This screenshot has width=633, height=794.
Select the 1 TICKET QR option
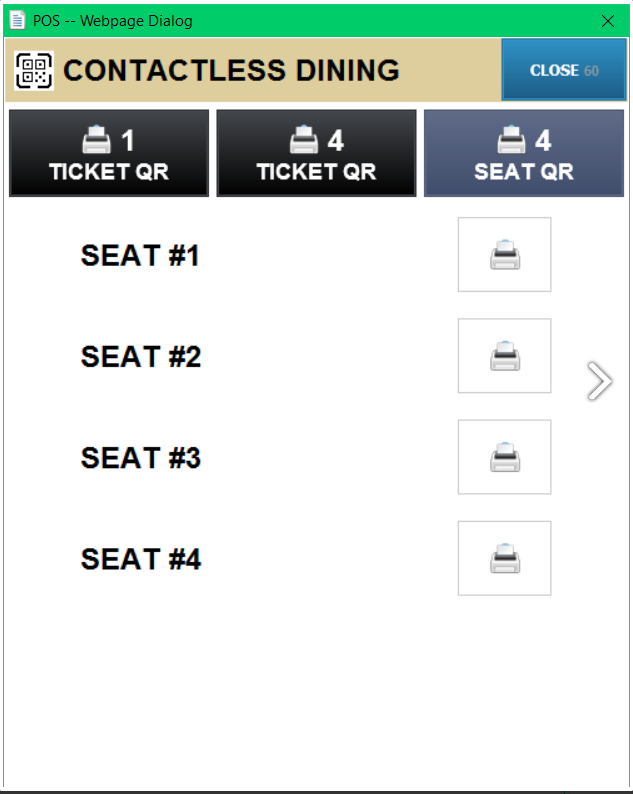(x=109, y=153)
